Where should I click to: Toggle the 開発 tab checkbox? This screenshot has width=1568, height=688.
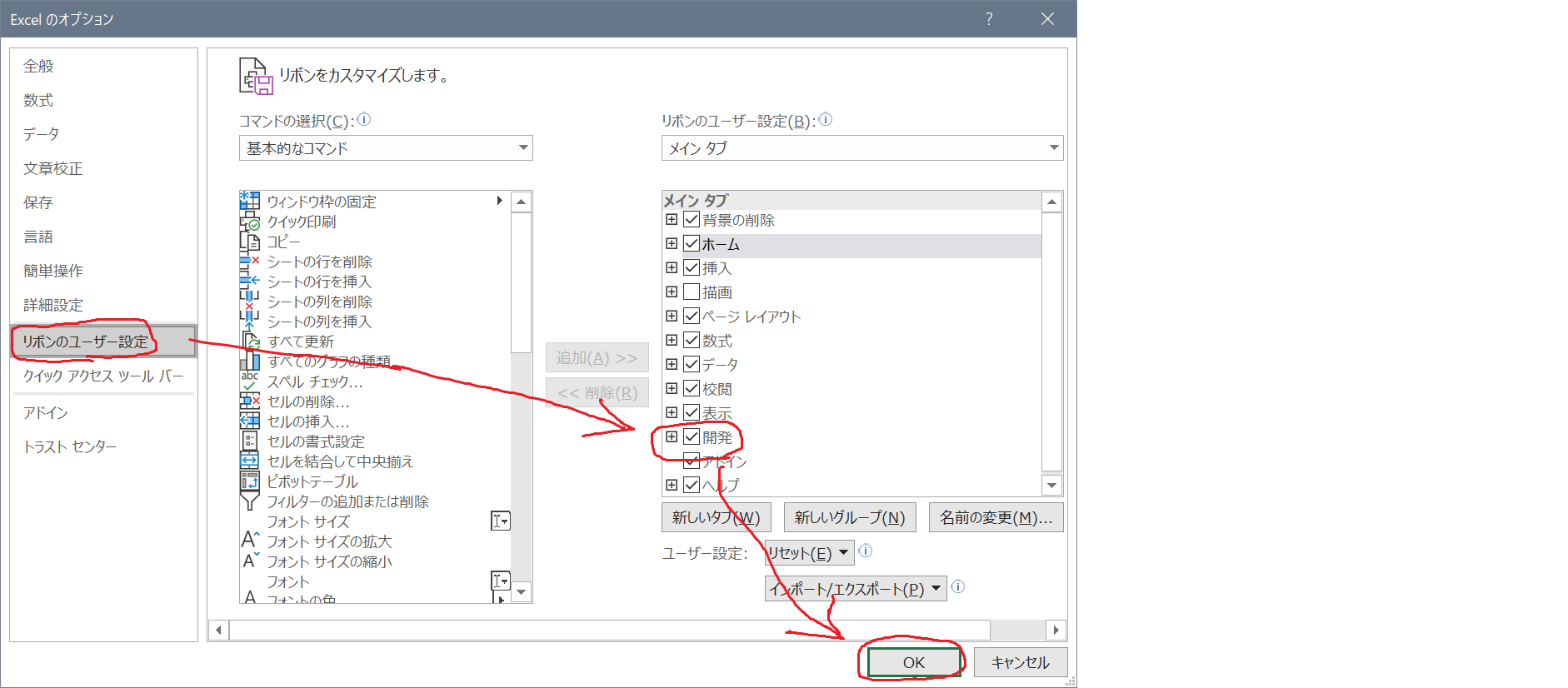(691, 437)
